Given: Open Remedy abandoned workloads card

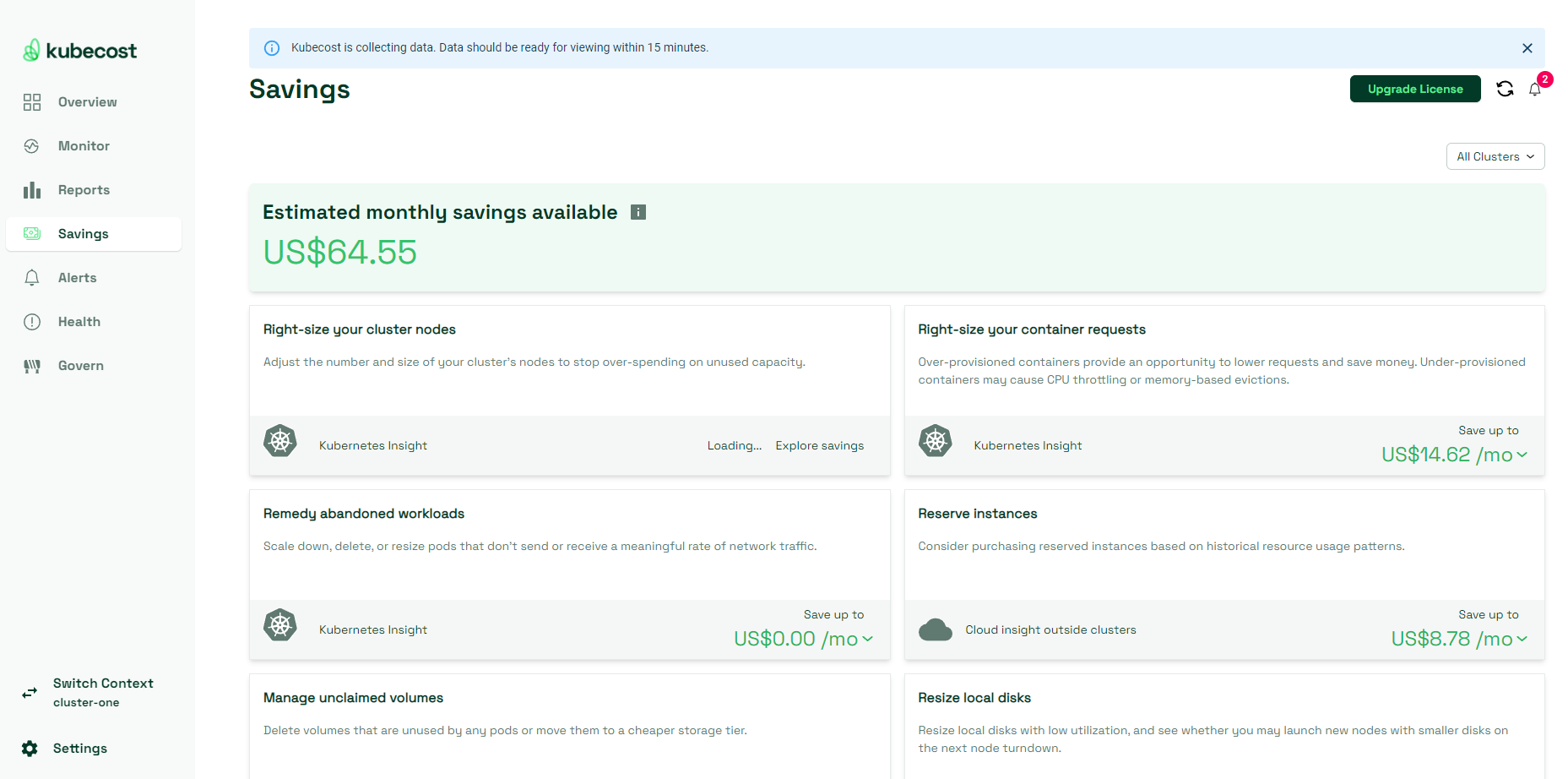Looking at the screenshot, I should pyautogui.click(x=364, y=514).
